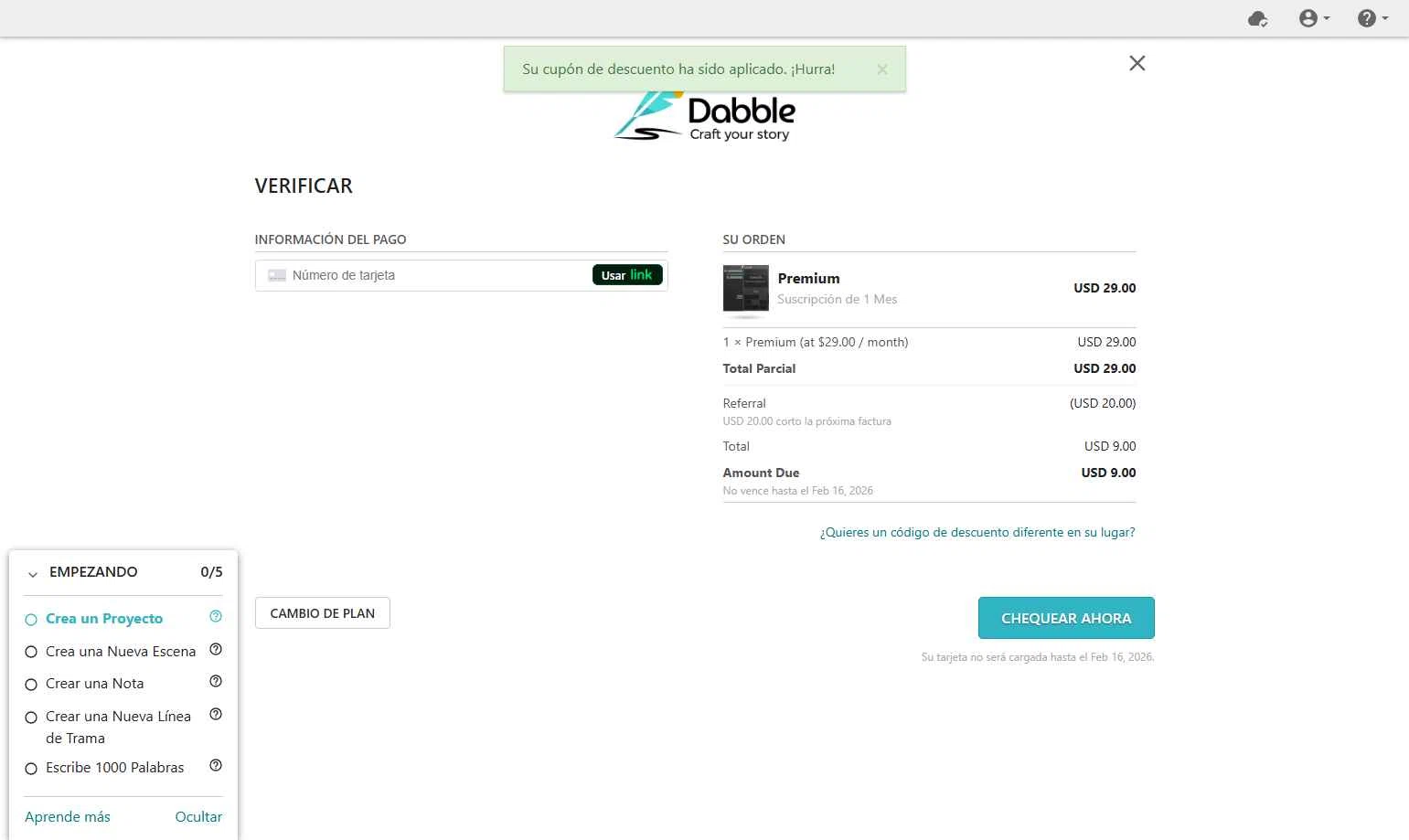The width and height of the screenshot is (1409, 840).
Task: Open the cloud sync status icon
Action: tap(1258, 18)
